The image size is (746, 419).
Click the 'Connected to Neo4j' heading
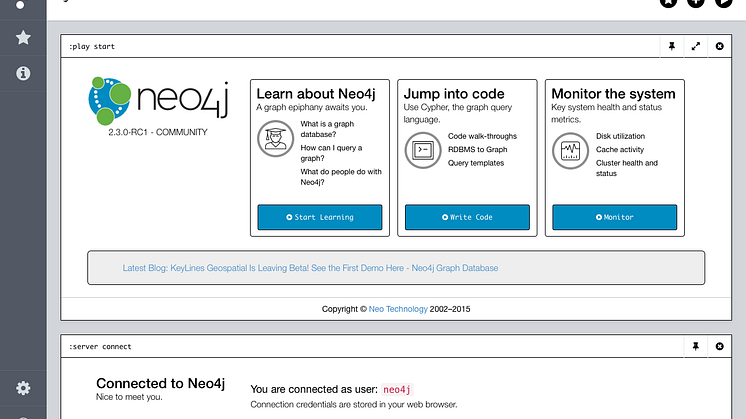coord(160,383)
